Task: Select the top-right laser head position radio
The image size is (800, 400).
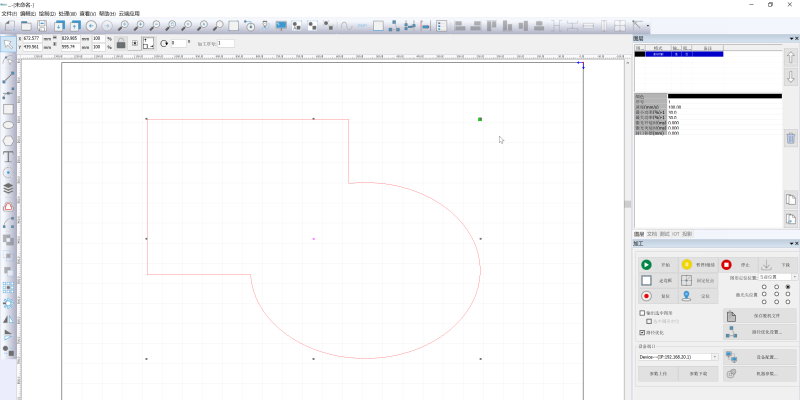Action: click(788, 287)
